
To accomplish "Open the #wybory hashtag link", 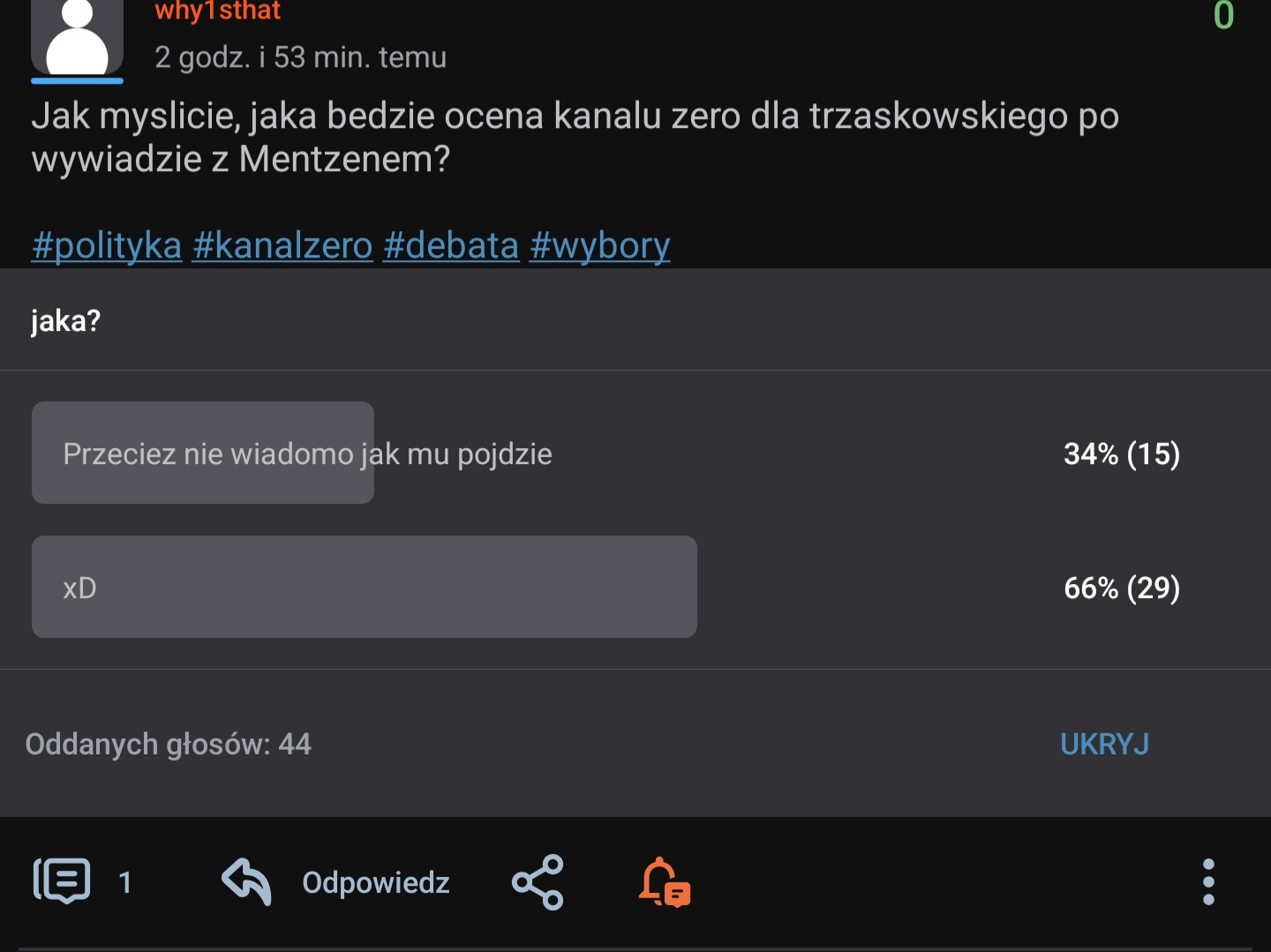I will tap(600, 245).
